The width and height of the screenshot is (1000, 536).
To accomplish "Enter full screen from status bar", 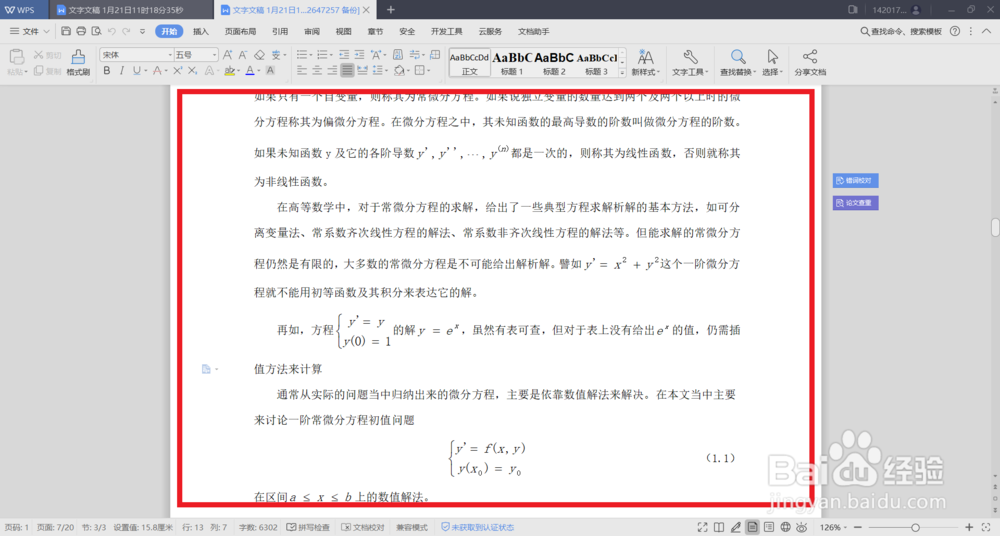I will pos(702,527).
